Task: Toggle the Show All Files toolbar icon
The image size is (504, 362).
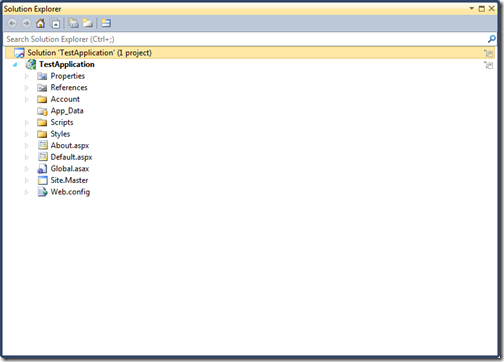Action: click(73, 23)
